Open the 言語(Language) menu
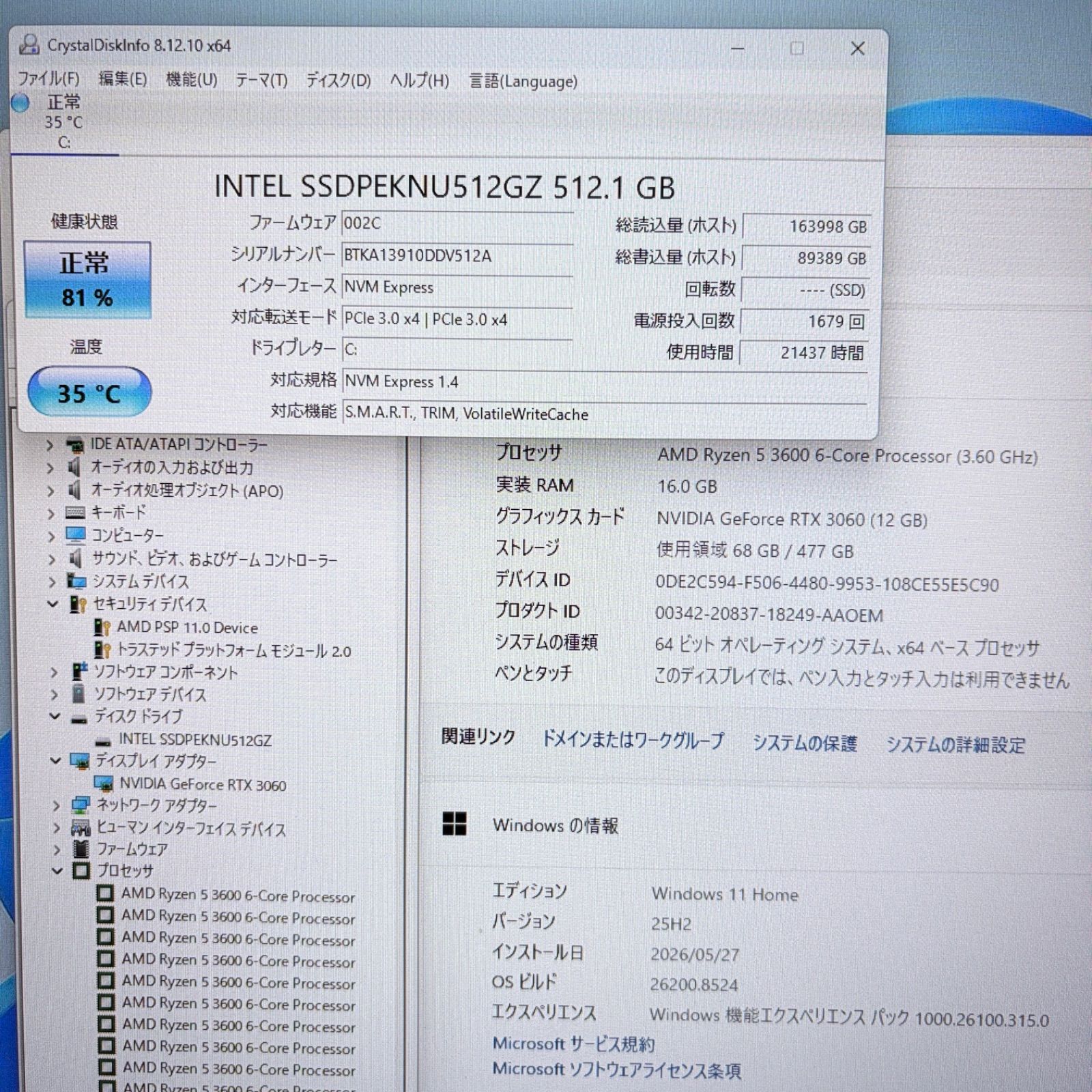Viewport: 1092px width, 1092px height. [x=523, y=81]
